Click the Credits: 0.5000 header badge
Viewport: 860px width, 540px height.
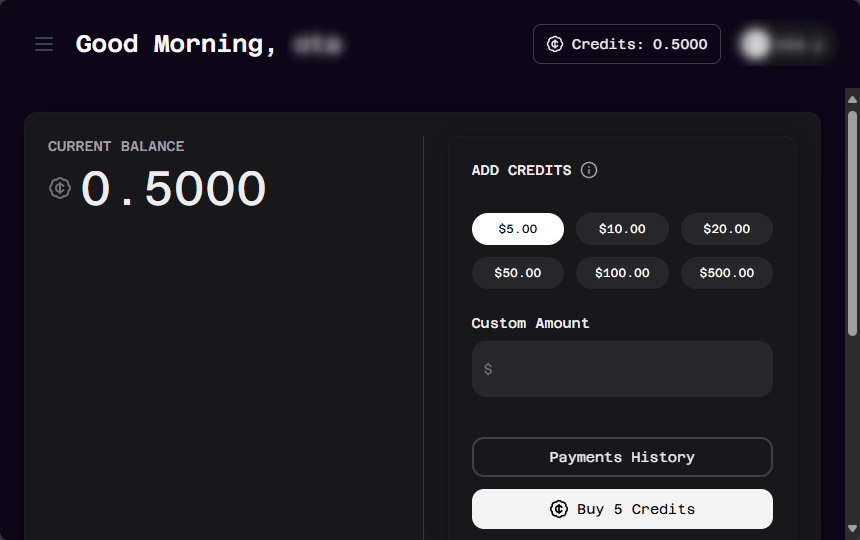[x=627, y=44]
